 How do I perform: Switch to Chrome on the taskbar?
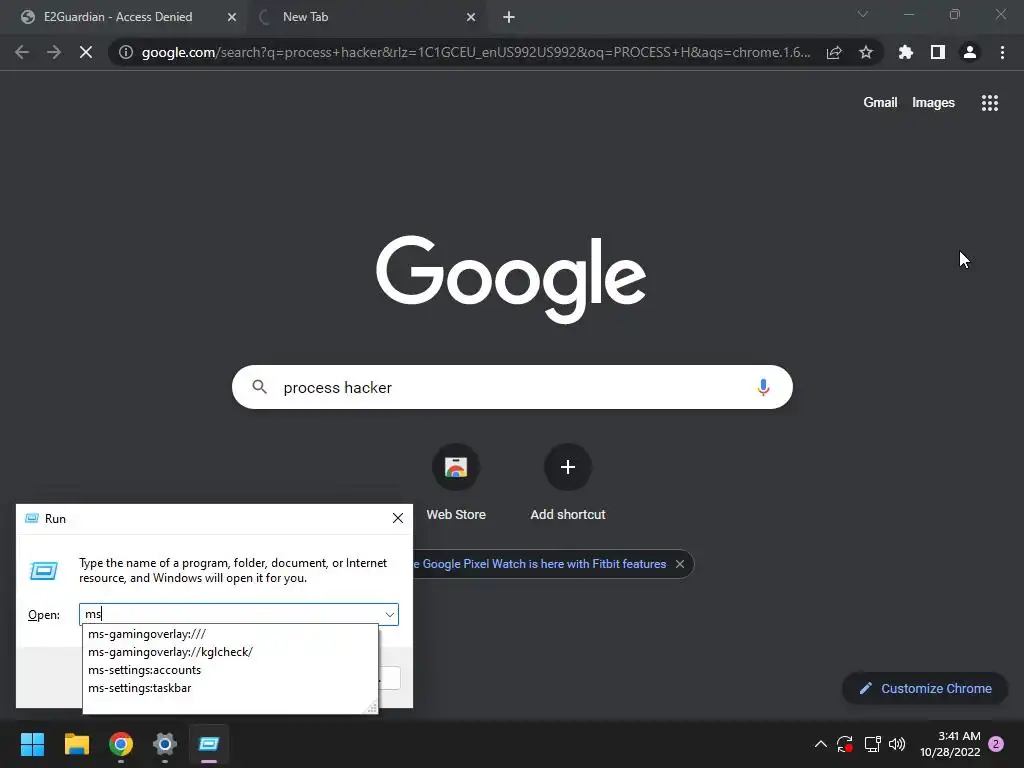121,744
